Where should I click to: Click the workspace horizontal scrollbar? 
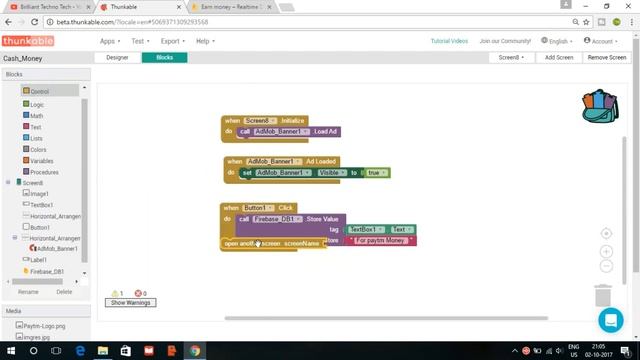point(386,318)
